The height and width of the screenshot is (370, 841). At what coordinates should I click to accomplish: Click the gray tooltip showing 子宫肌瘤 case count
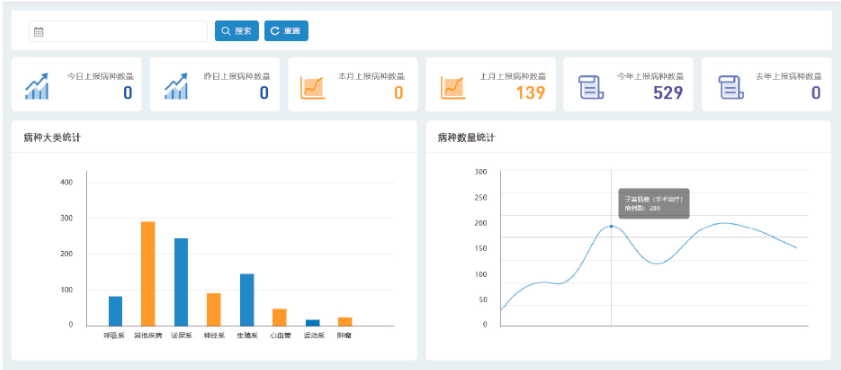pyautogui.click(x=654, y=203)
